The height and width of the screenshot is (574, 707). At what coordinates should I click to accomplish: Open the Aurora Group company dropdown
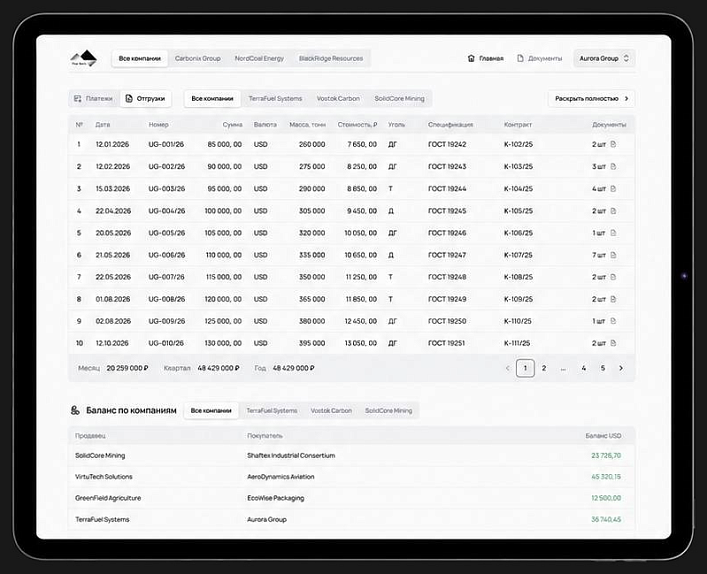[604, 58]
